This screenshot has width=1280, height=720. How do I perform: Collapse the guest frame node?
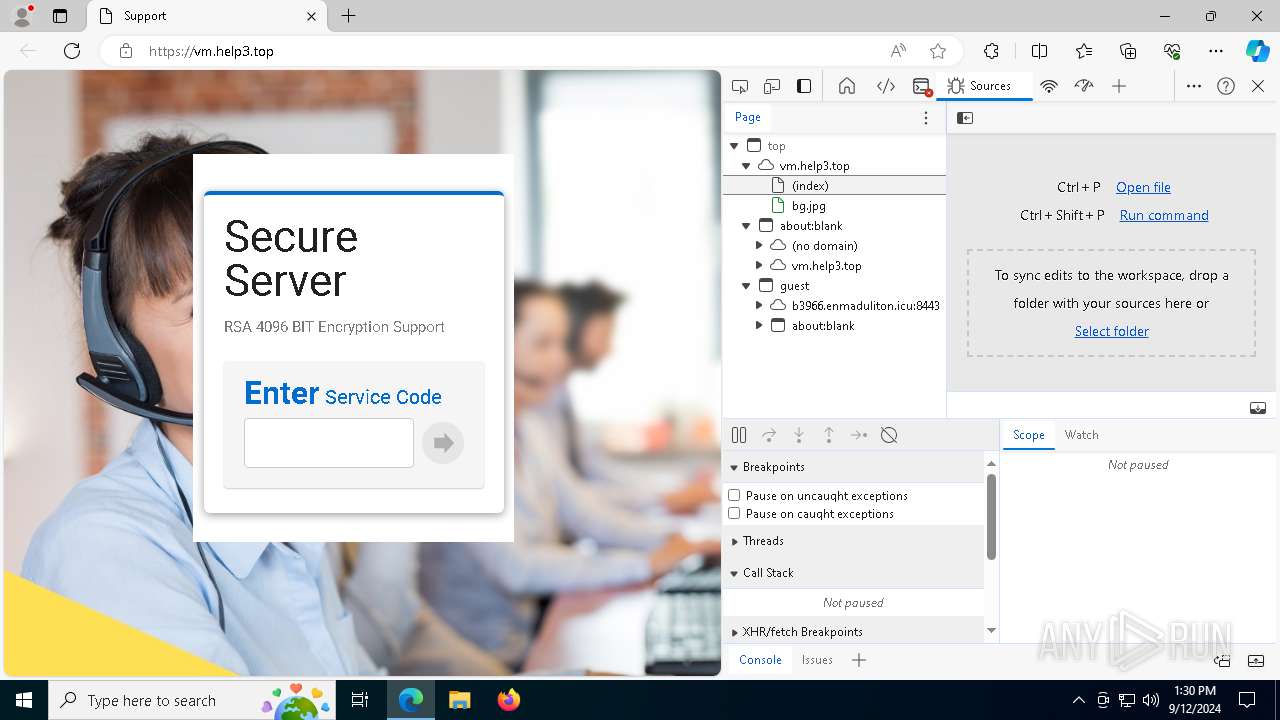click(746, 286)
